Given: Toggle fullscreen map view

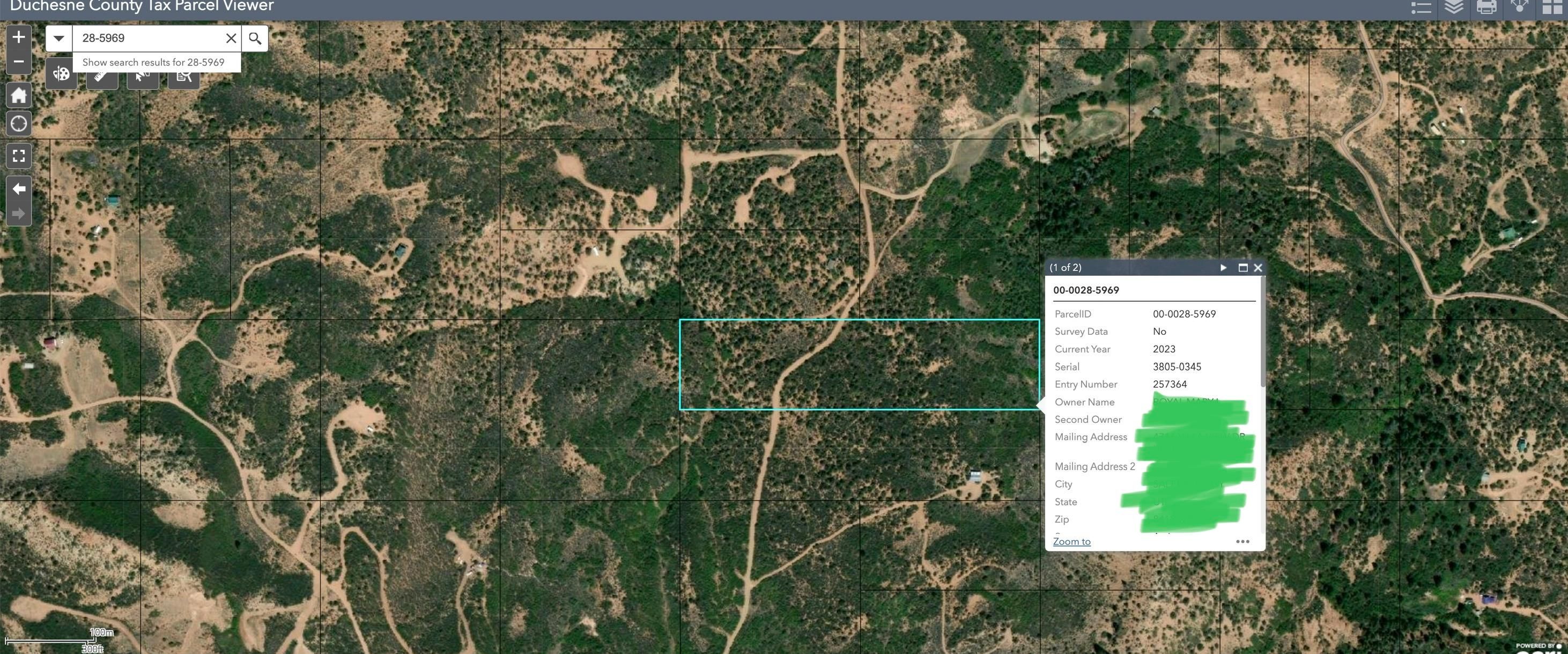Looking at the screenshot, I should coord(18,156).
